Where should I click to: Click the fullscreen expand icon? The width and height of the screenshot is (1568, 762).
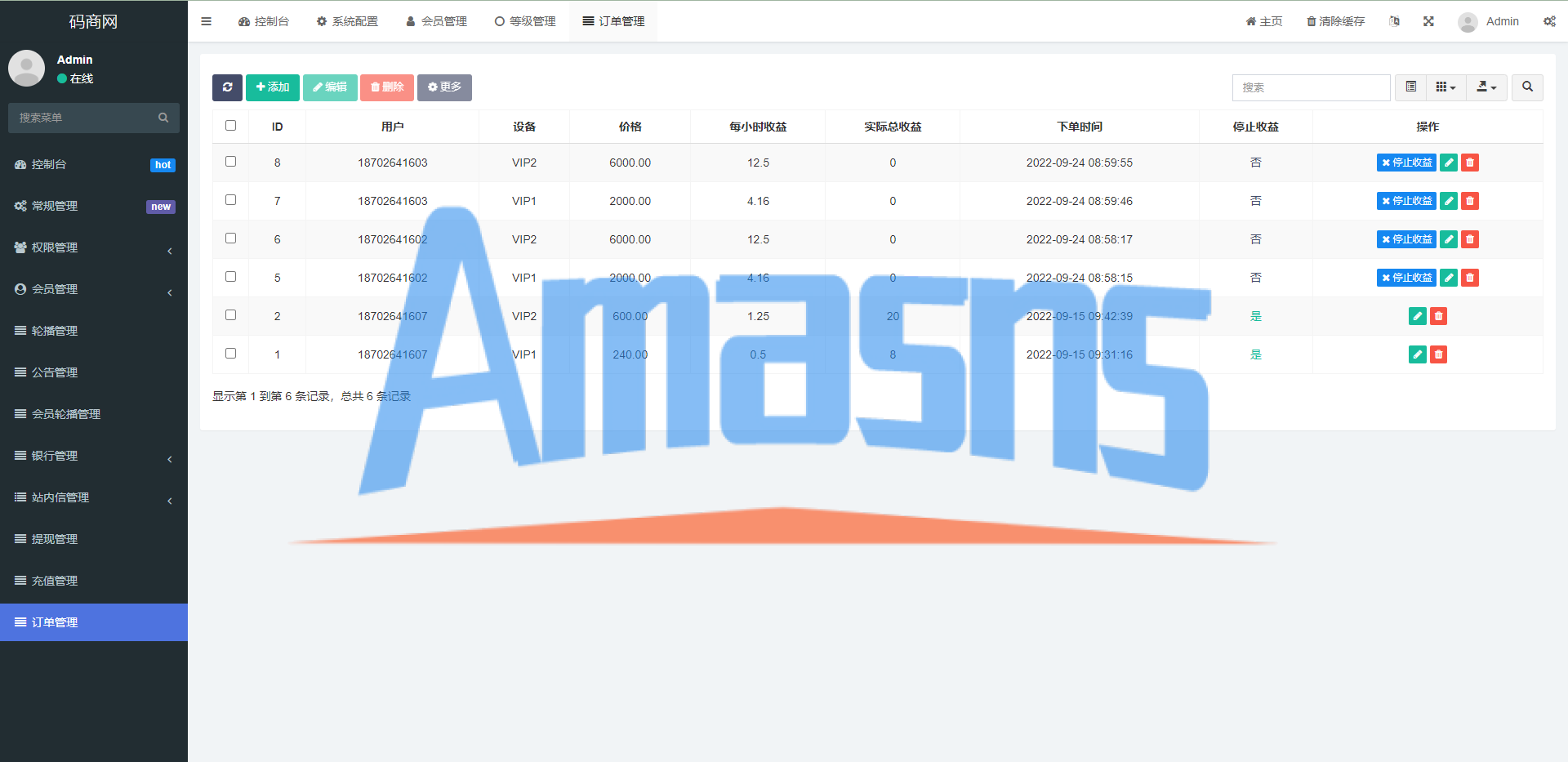pos(1428,21)
